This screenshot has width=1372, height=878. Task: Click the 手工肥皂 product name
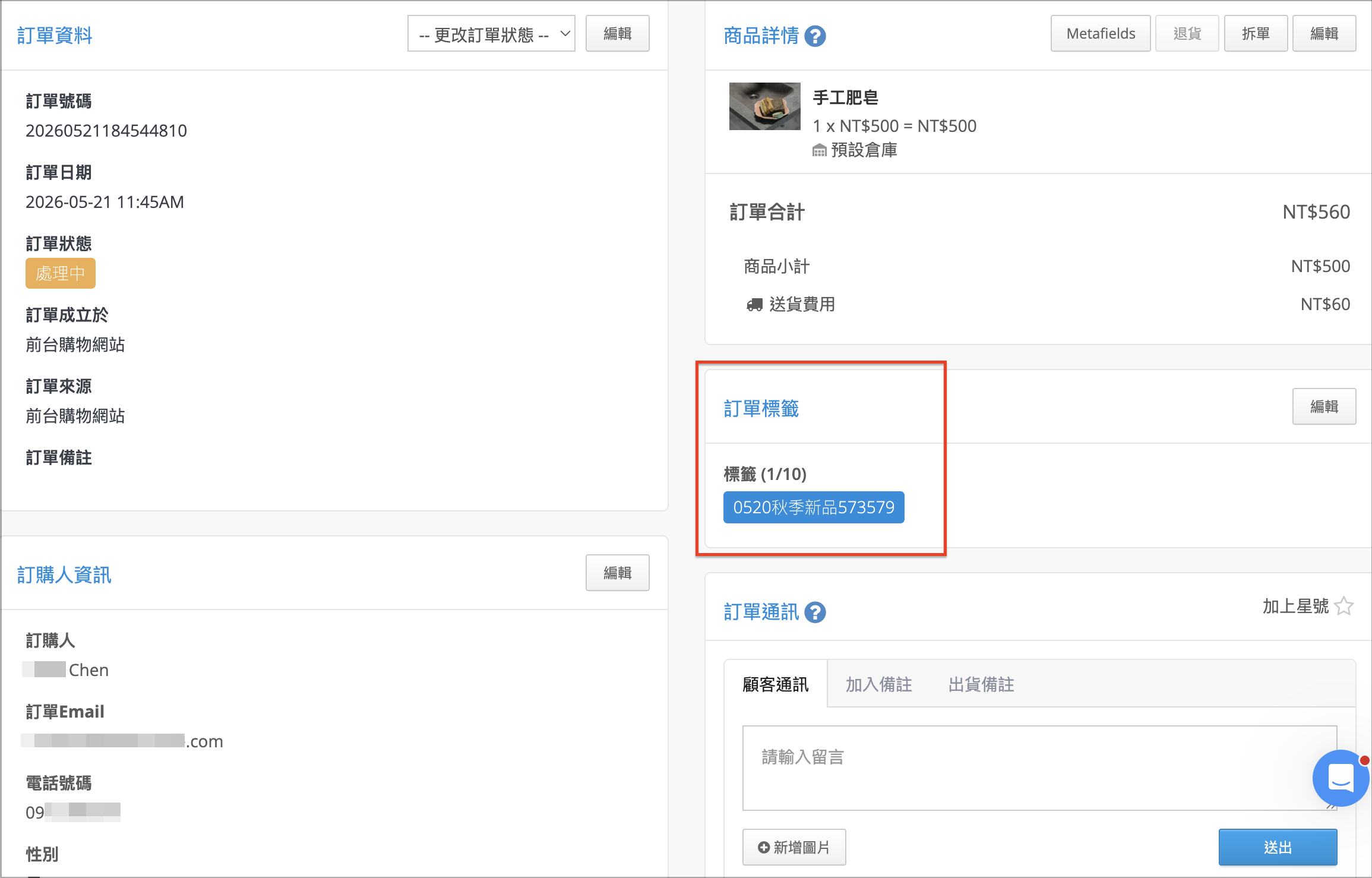point(845,97)
